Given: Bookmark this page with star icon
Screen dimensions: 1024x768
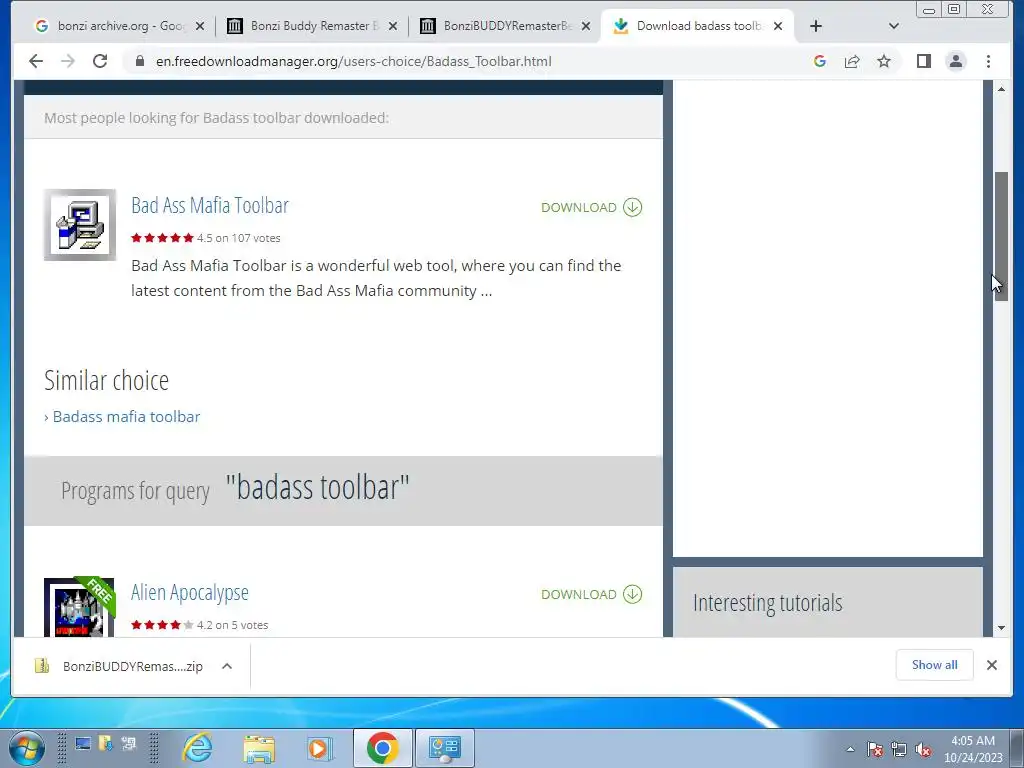Looking at the screenshot, I should pyautogui.click(x=884, y=61).
